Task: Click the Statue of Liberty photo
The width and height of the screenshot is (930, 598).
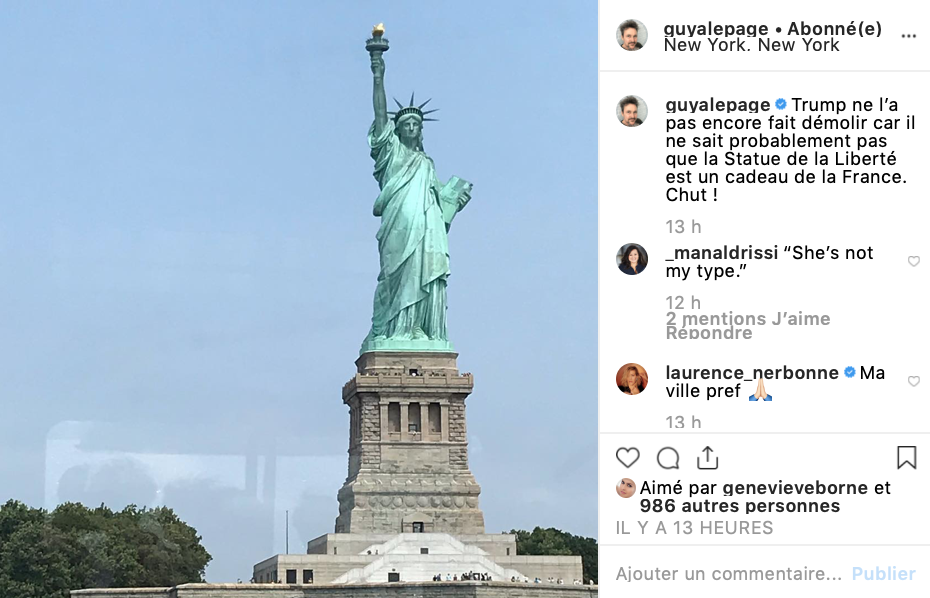Action: tap(299, 299)
